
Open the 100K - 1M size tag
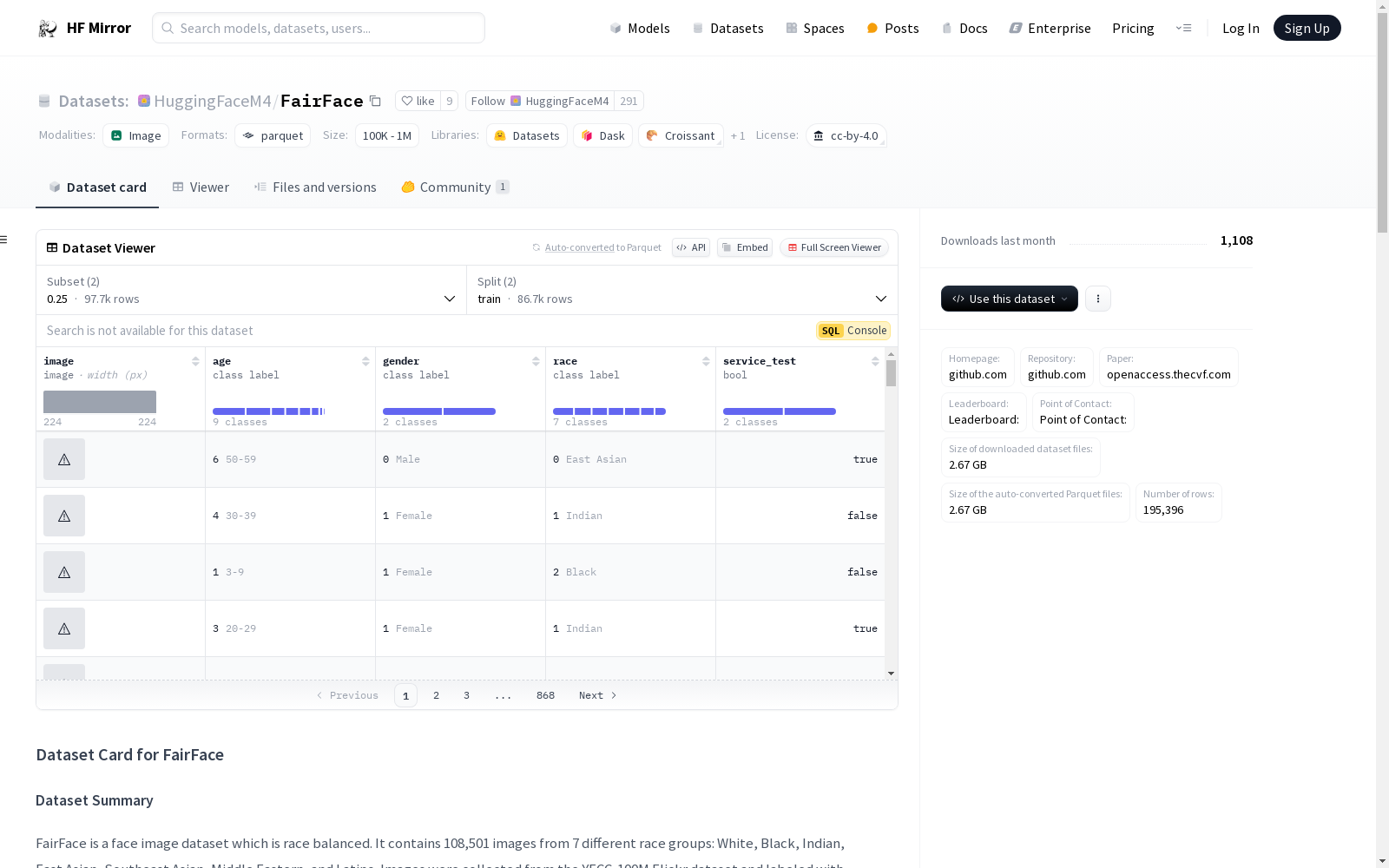[x=387, y=135]
